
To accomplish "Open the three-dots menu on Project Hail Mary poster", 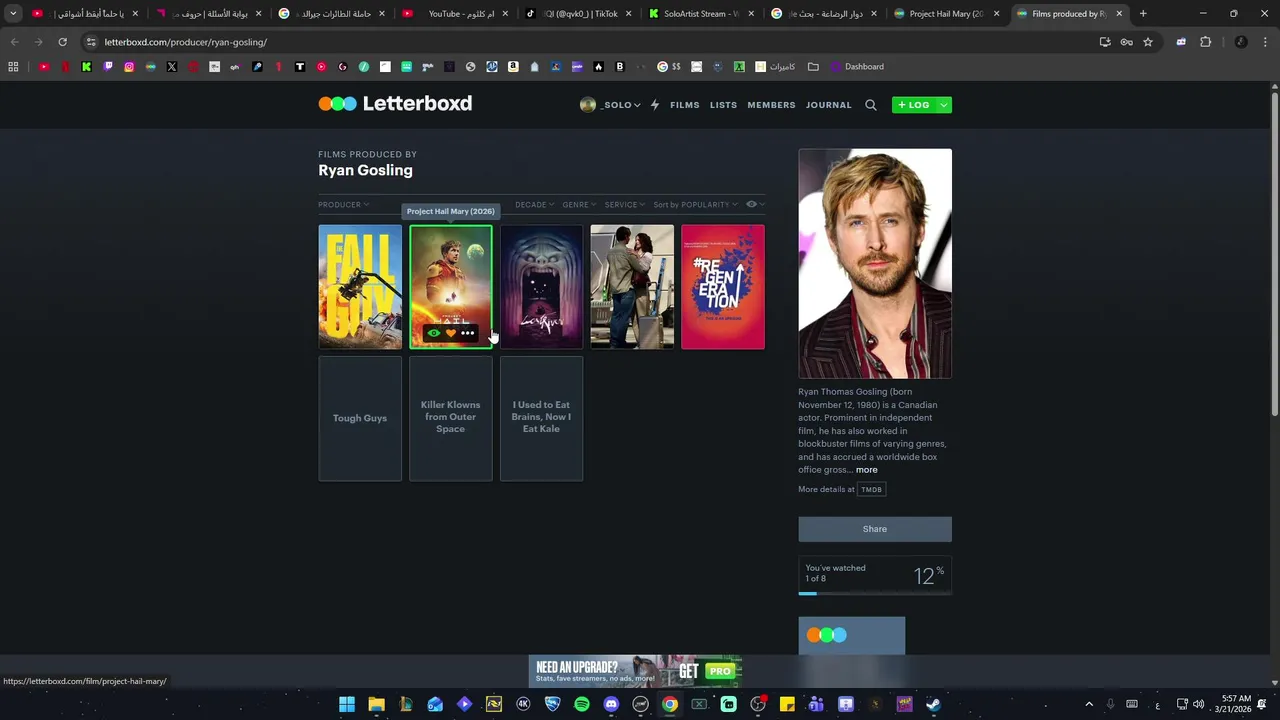I will click(x=467, y=333).
